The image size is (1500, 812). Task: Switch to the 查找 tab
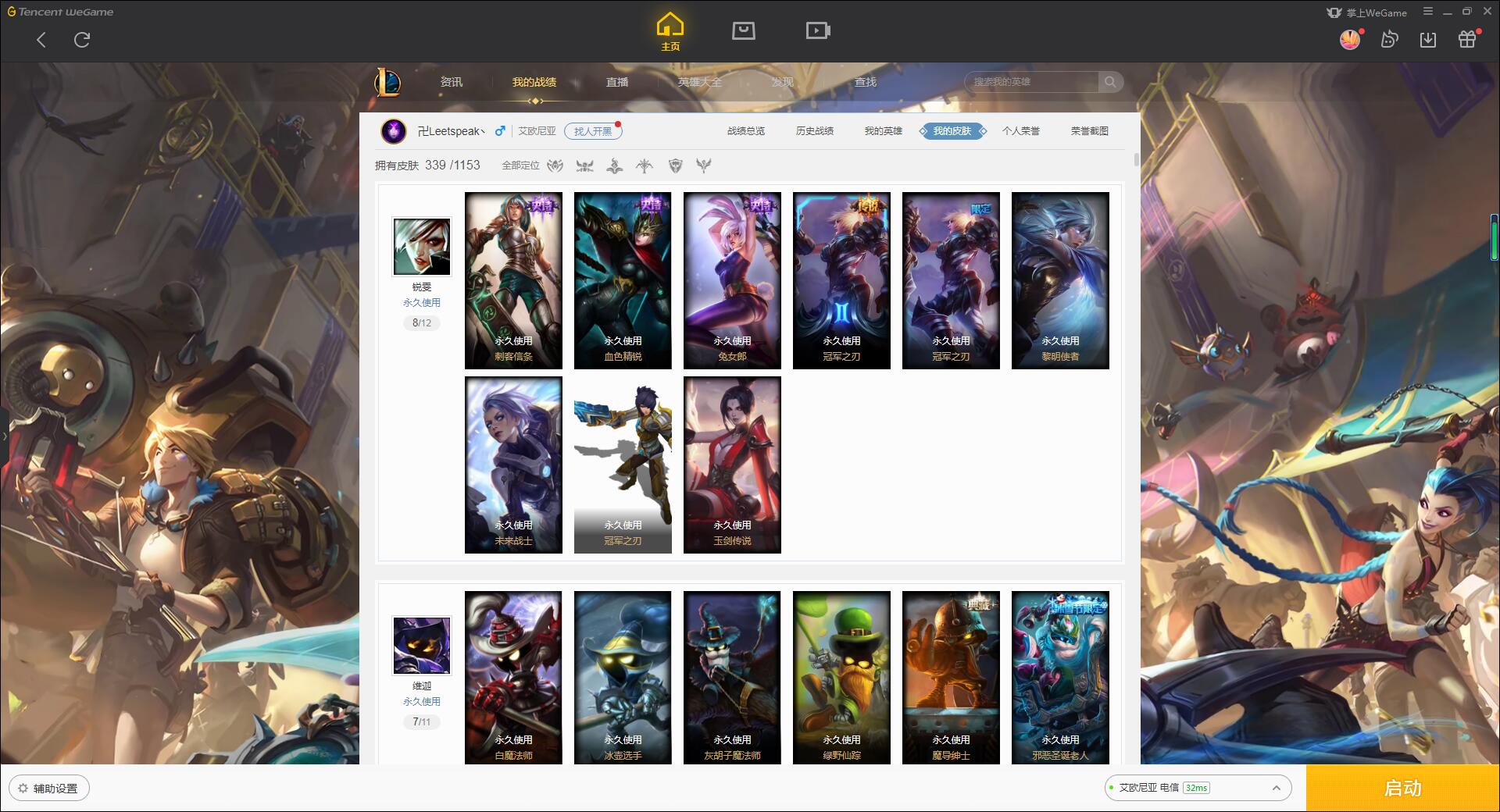866,82
